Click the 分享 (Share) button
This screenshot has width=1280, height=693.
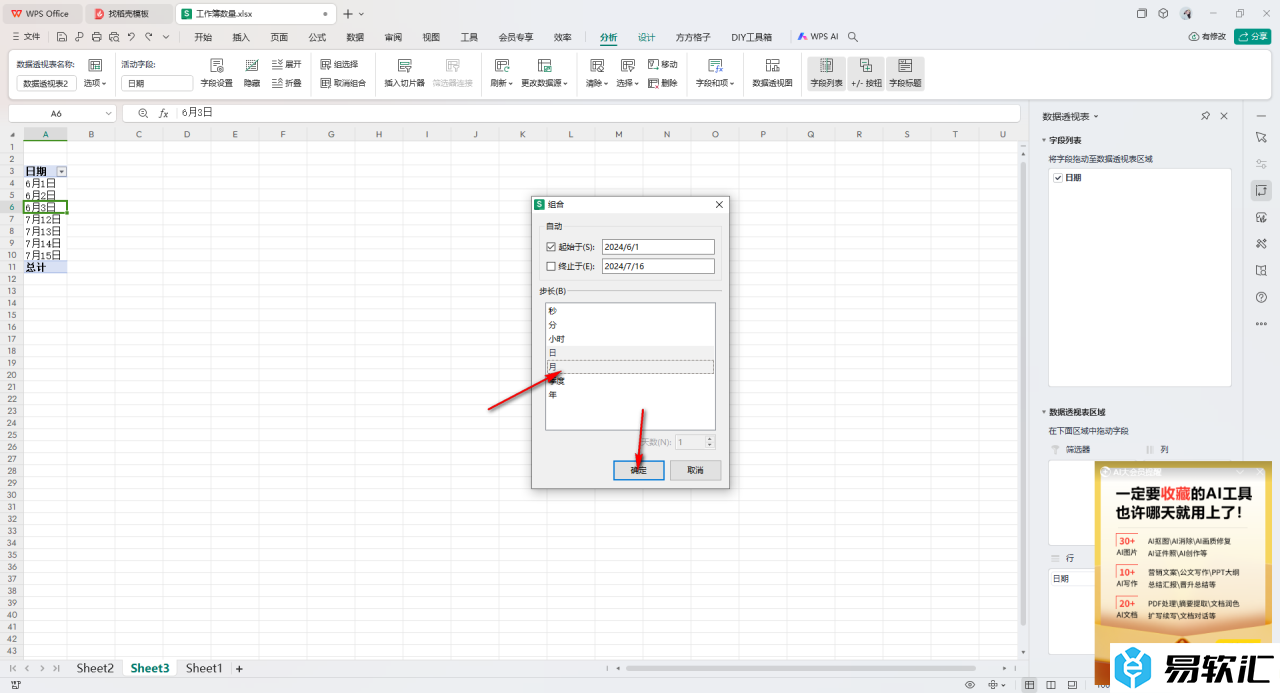pyautogui.click(x=1253, y=37)
